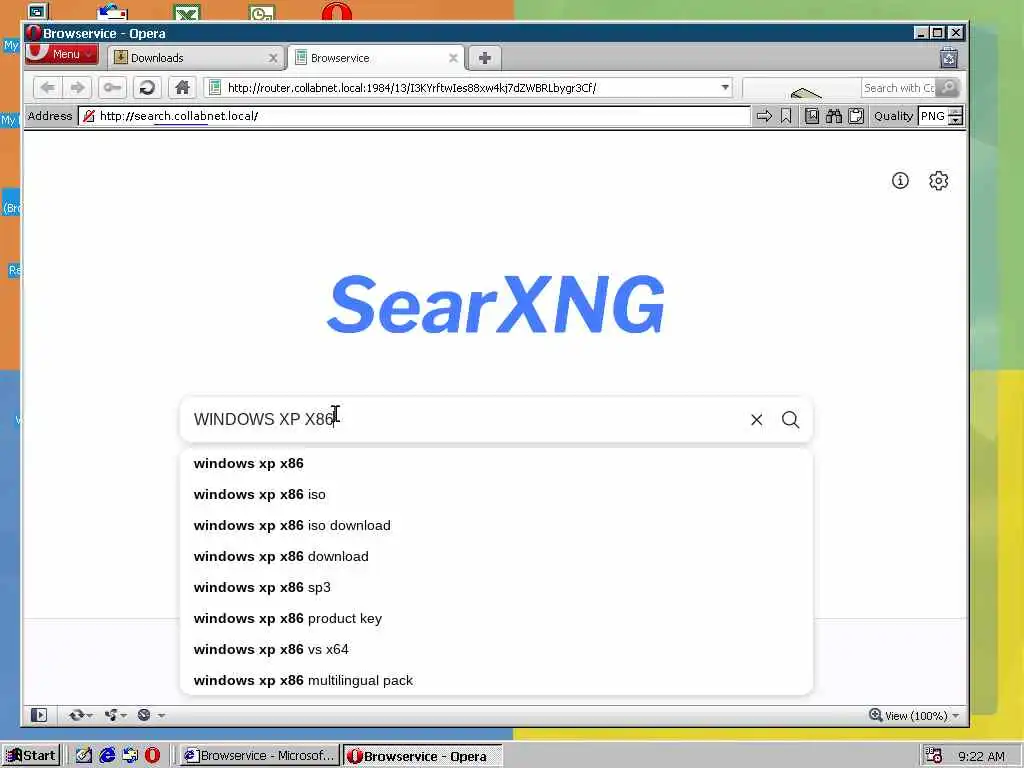The image size is (1024, 768).
Task: Click the 9:22 AM taskbar clock
Action: [x=982, y=756]
